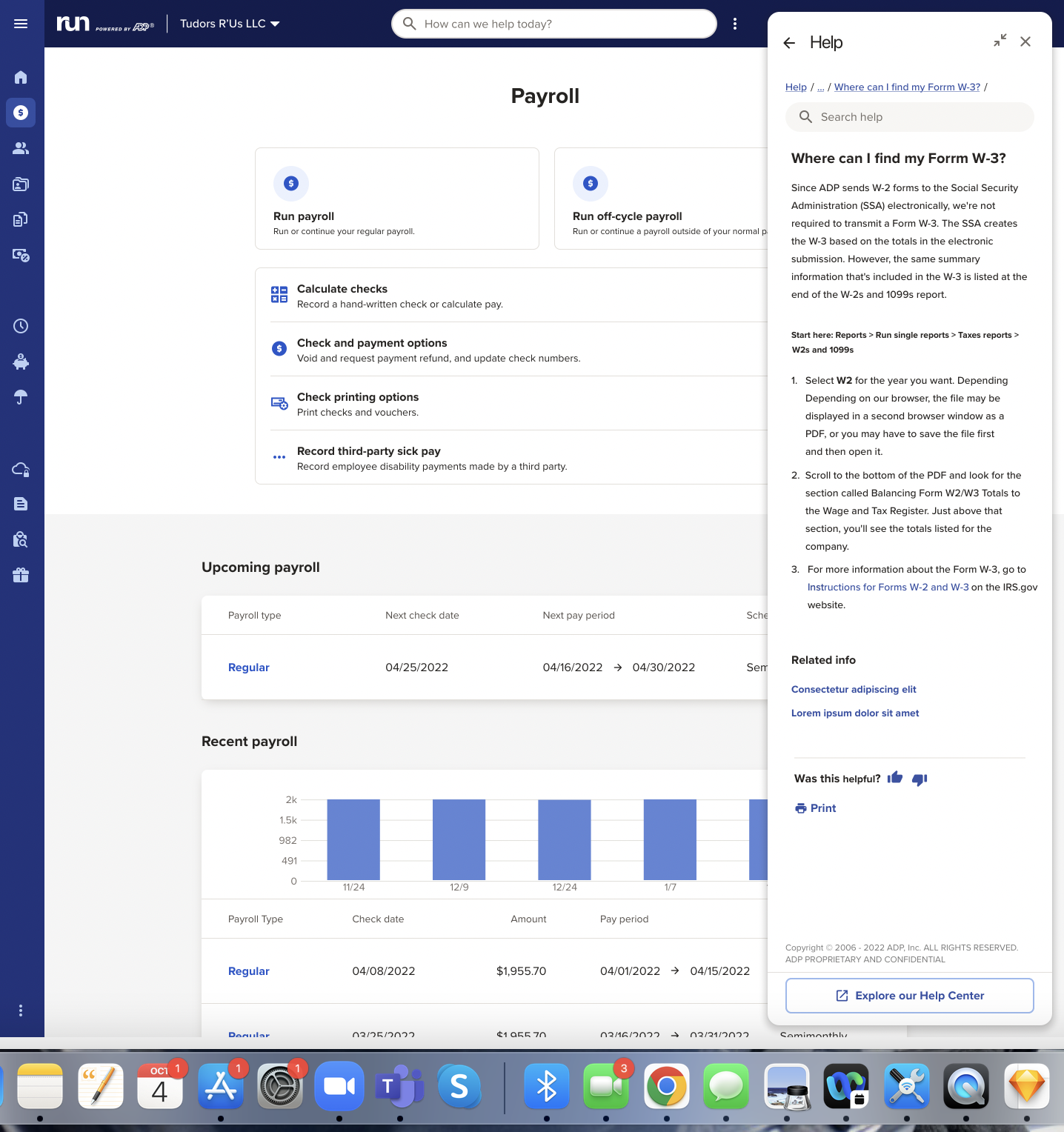Click the Pay period column header
1064x1132 pixels.
[624, 919]
